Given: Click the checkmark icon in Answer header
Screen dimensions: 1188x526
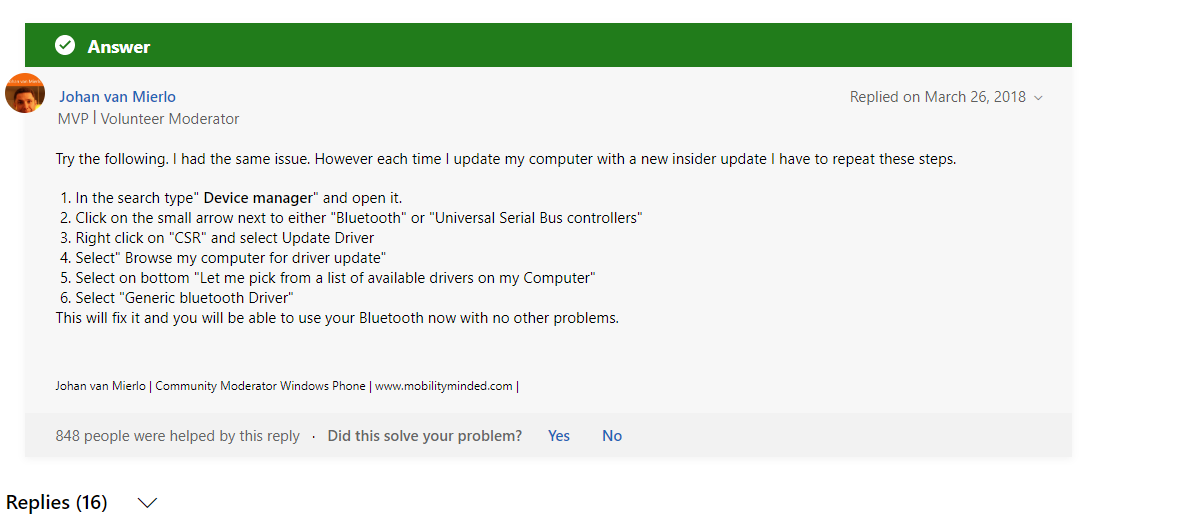Looking at the screenshot, I should coord(65,45).
